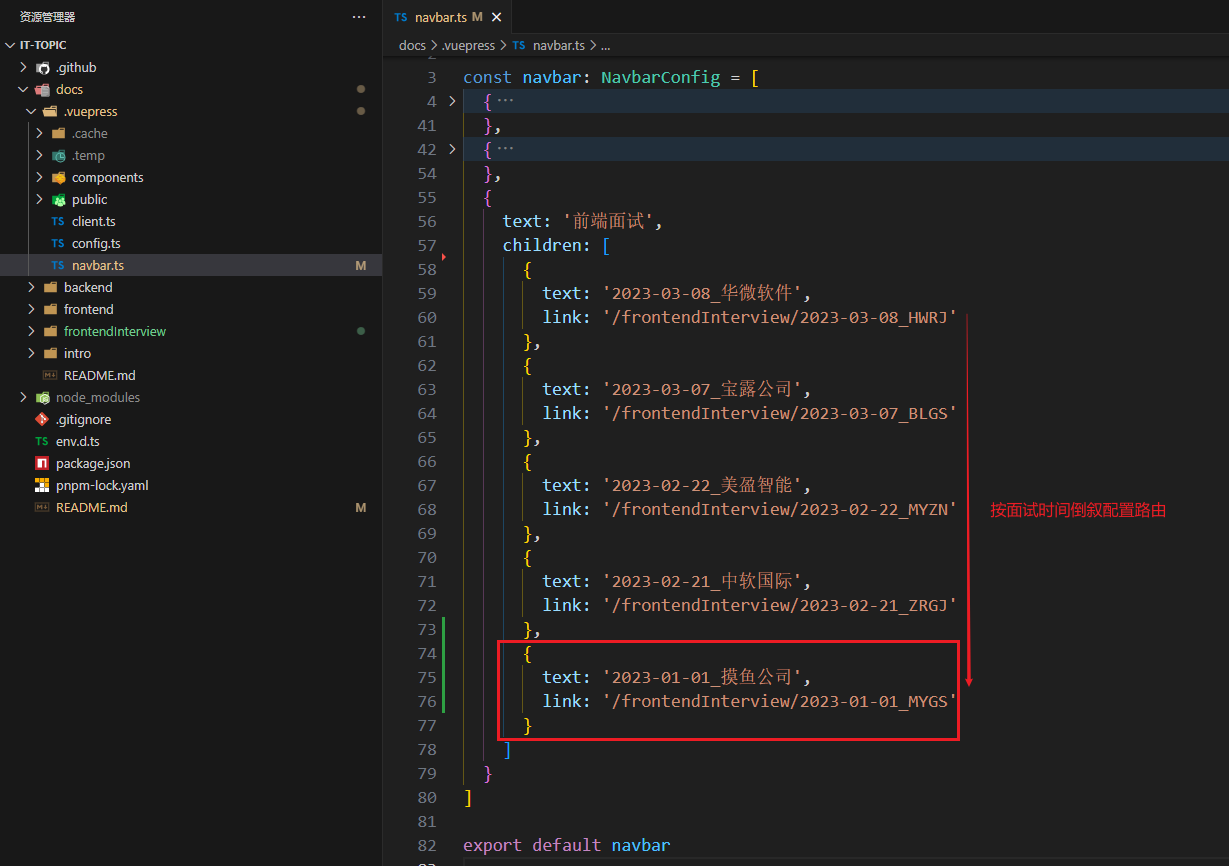The width and height of the screenshot is (1229, 866).
Task: Expand the folded code block at line 42
Action: [x=452, y=149]
